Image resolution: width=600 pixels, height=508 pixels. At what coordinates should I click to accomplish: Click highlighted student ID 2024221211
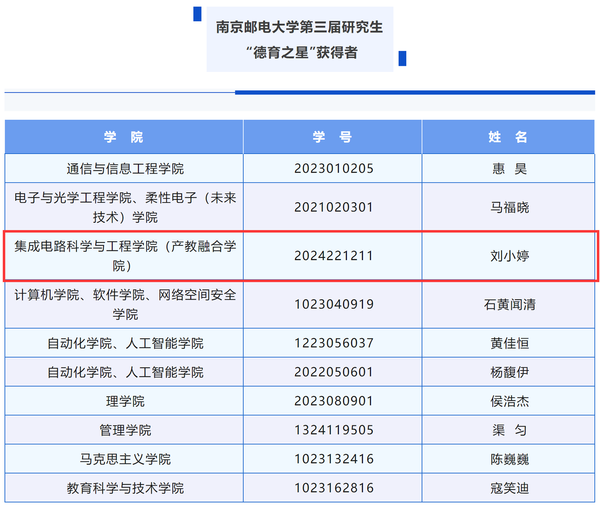[334, 256]
